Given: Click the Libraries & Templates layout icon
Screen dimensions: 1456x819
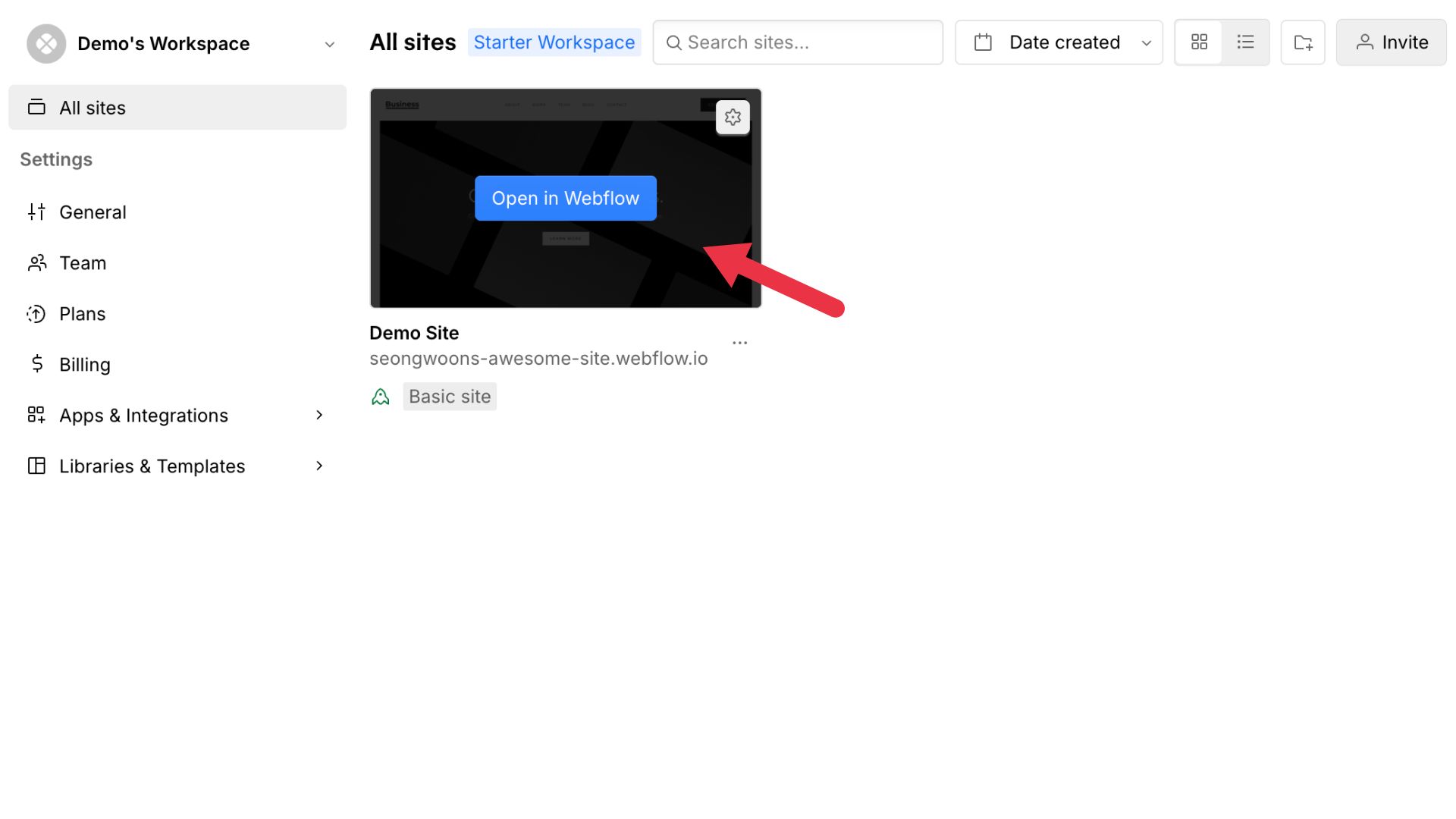Looking at the screenshot, I should [36, 466].
